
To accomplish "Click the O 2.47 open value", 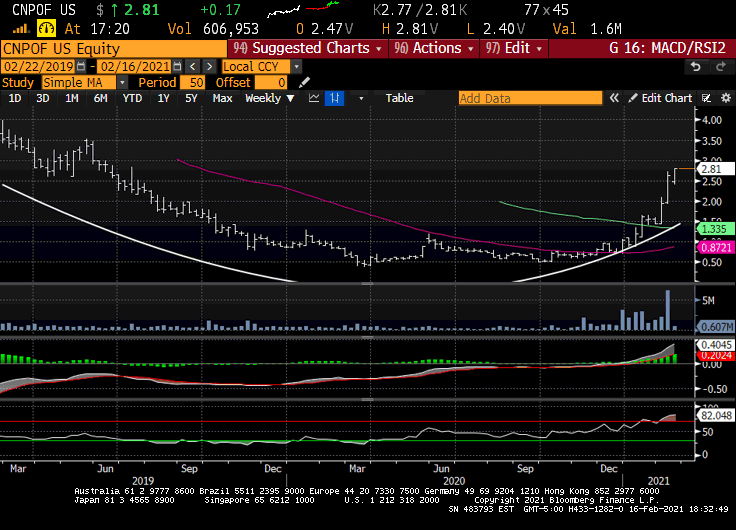I will pyautogui.click(x=324, y=29).
